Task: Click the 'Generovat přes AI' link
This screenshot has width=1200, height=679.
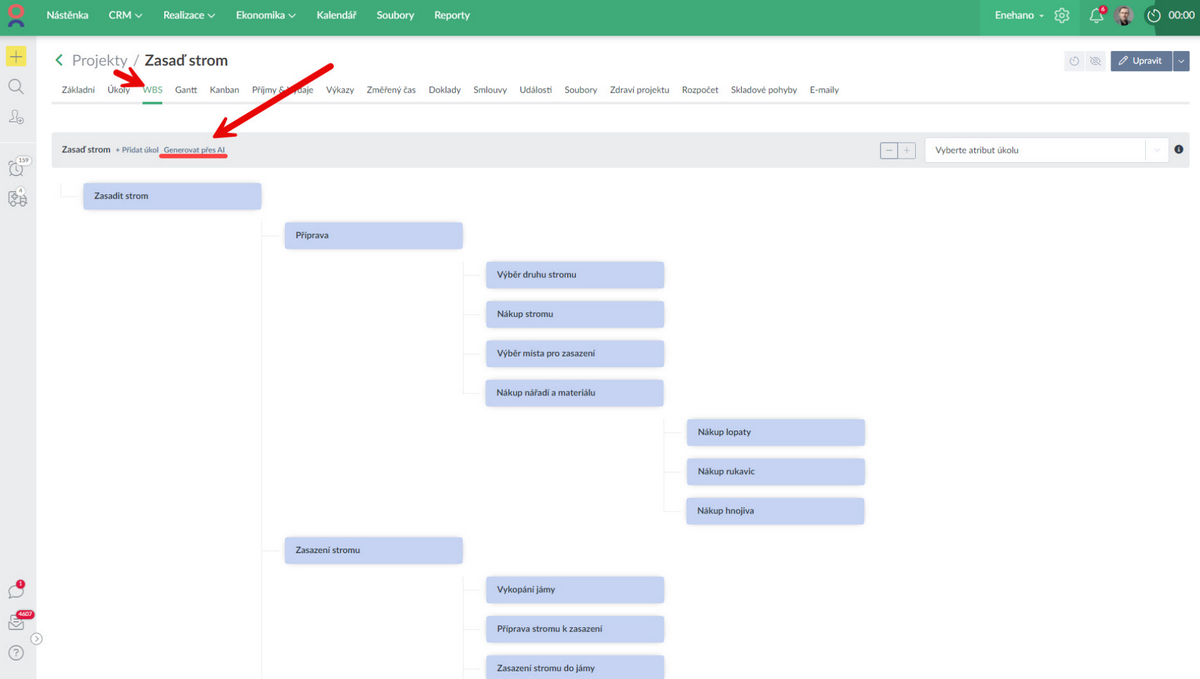Action: [195, 150]
